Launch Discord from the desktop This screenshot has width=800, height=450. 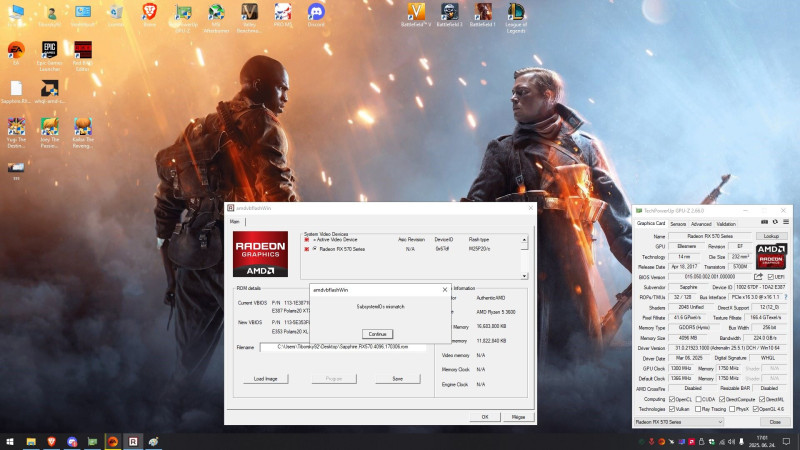(x=316, y=15)
